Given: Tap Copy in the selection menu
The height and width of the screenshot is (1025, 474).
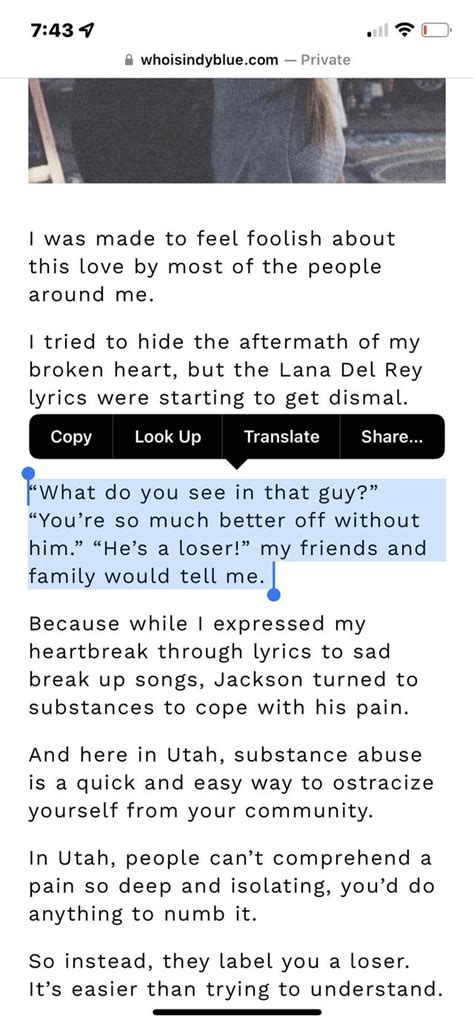Looking at the screenshot, I should (71, 437).
